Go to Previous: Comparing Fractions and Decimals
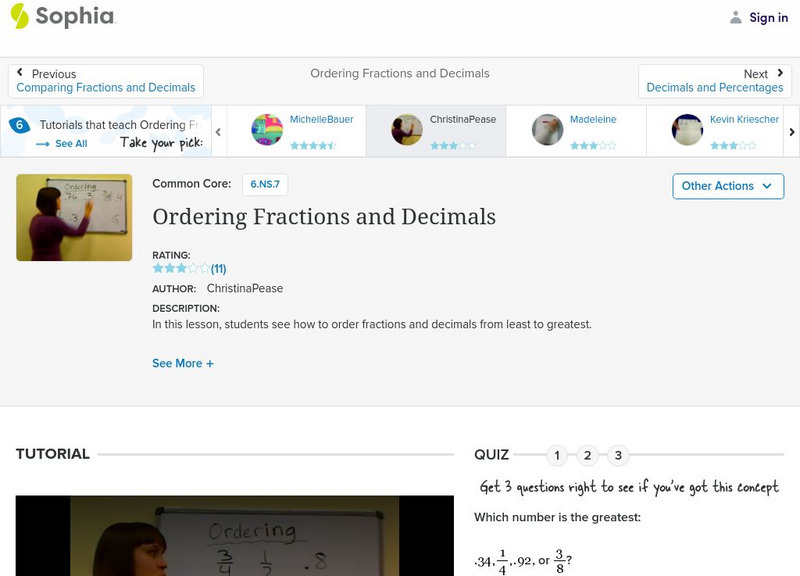The image size is (800, 576). [x=106, y=81]
